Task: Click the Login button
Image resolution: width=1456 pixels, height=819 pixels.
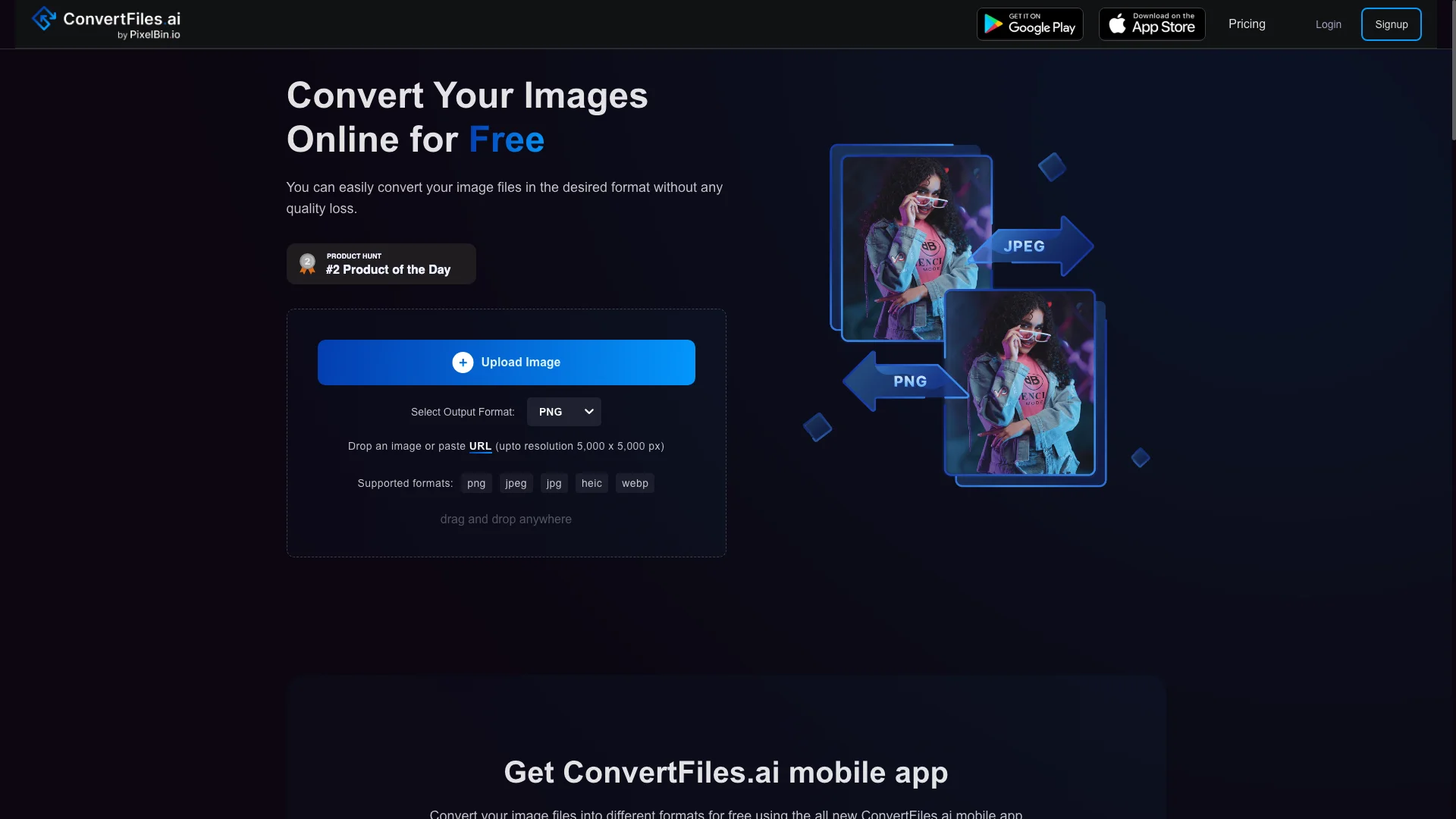Action: pyautogui.click(x=1328, y=24)
